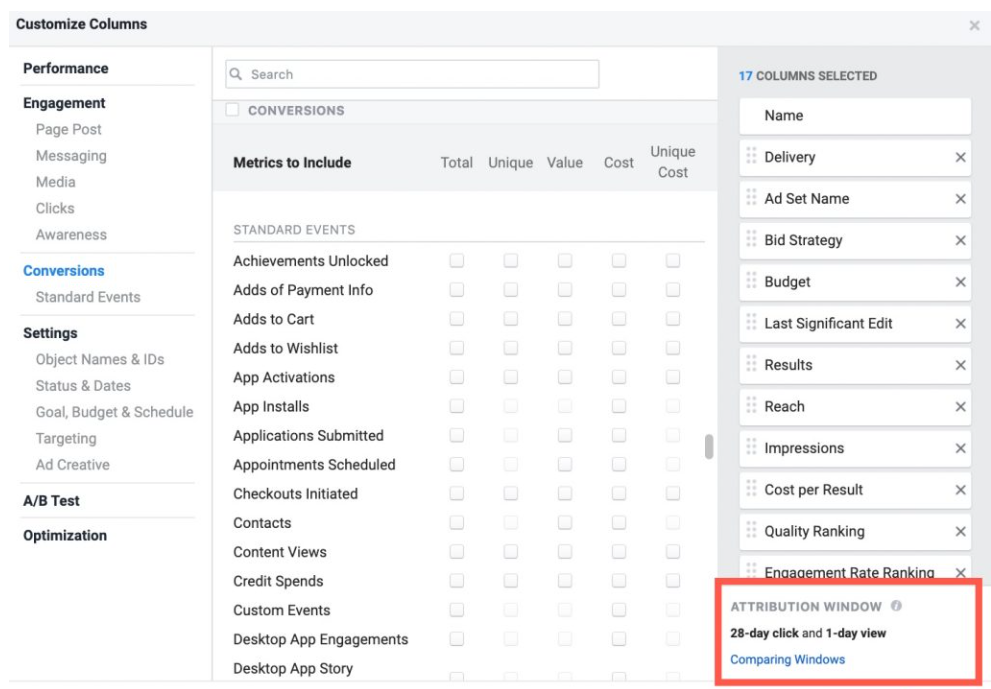
Task: Remove the Bid Strategy column via X icon
Action: click(x=960, y=241)
